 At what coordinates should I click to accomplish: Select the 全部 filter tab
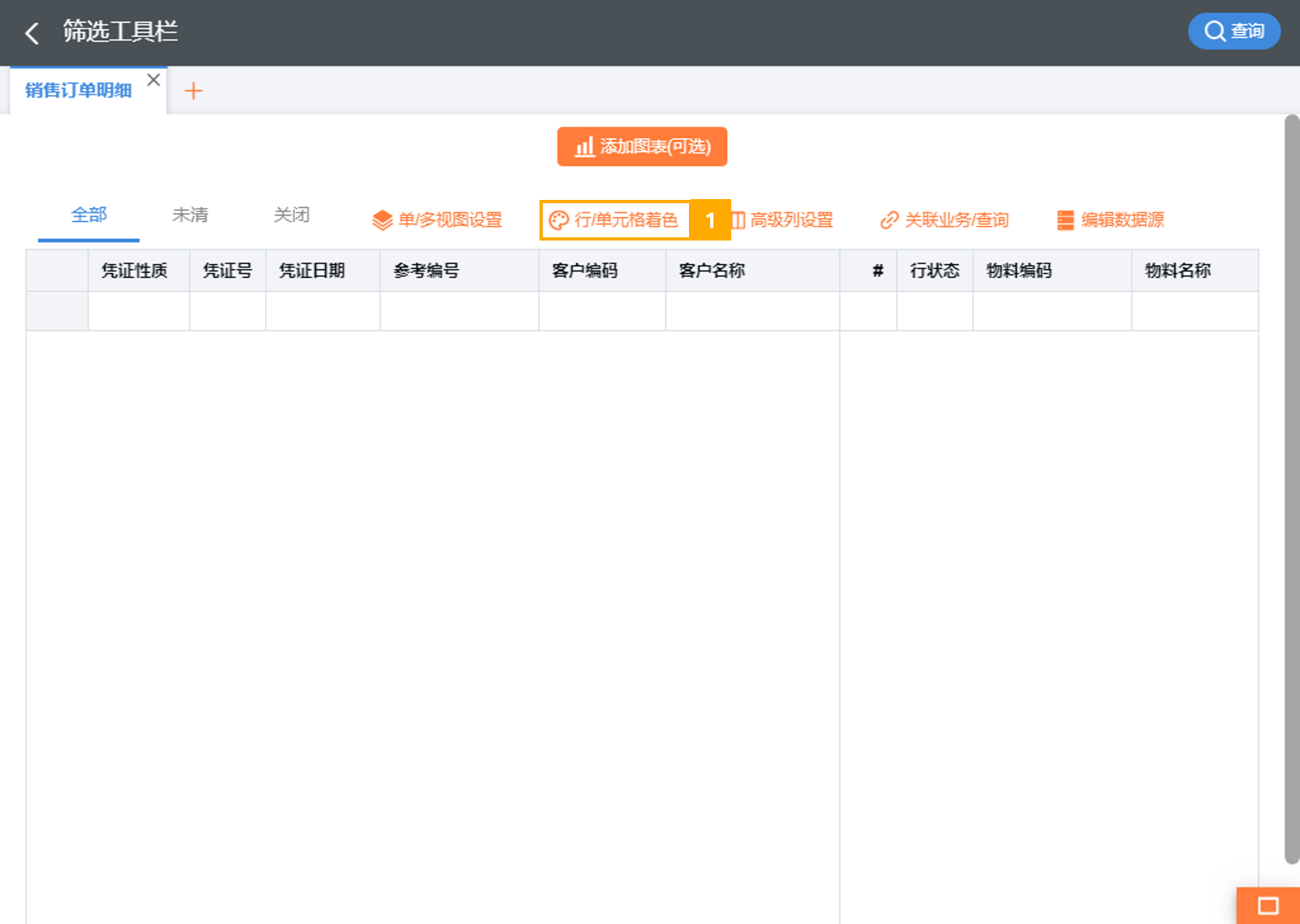[x=89, y=215]
